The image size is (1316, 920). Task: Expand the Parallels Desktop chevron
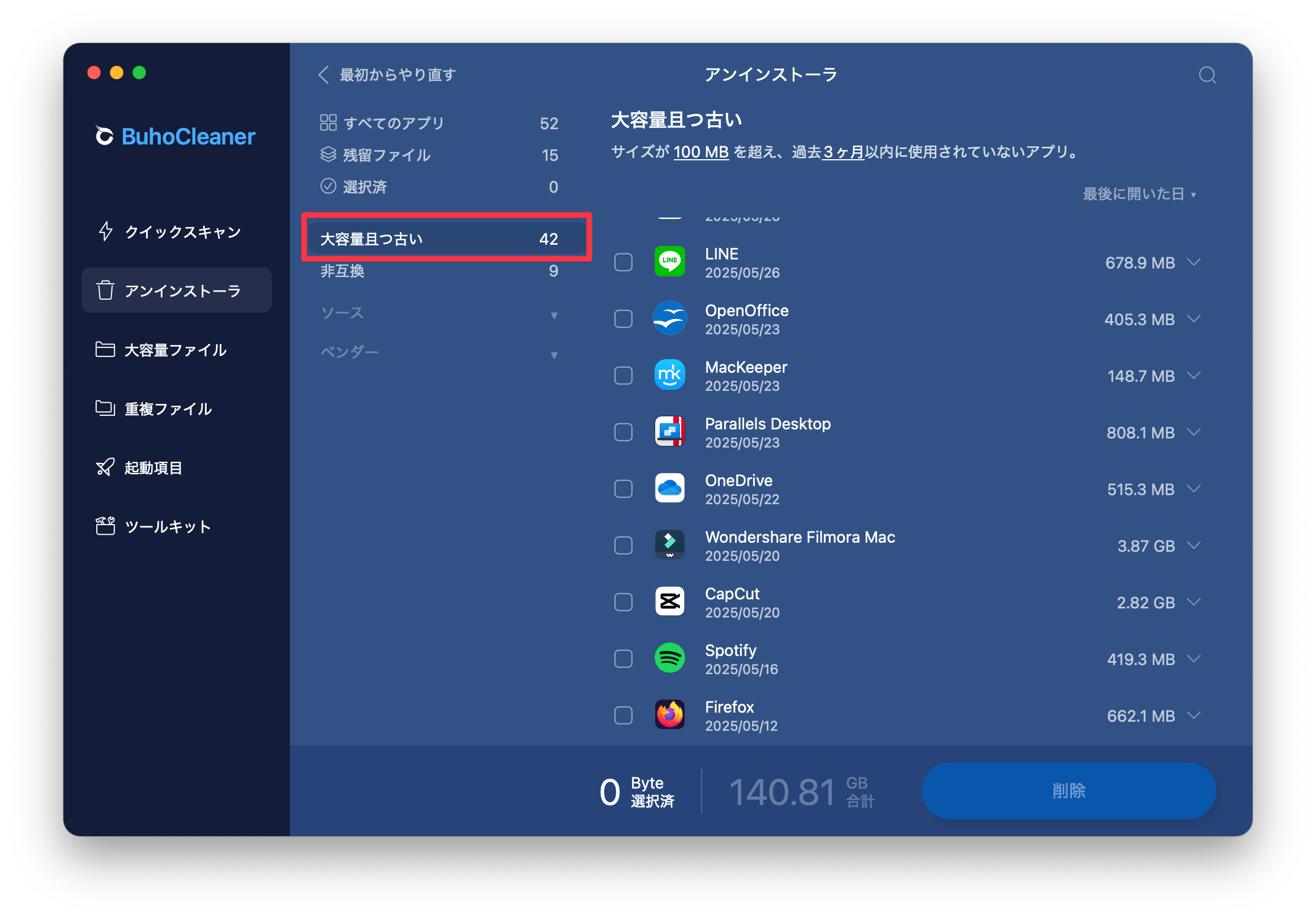click(1193, 432)
